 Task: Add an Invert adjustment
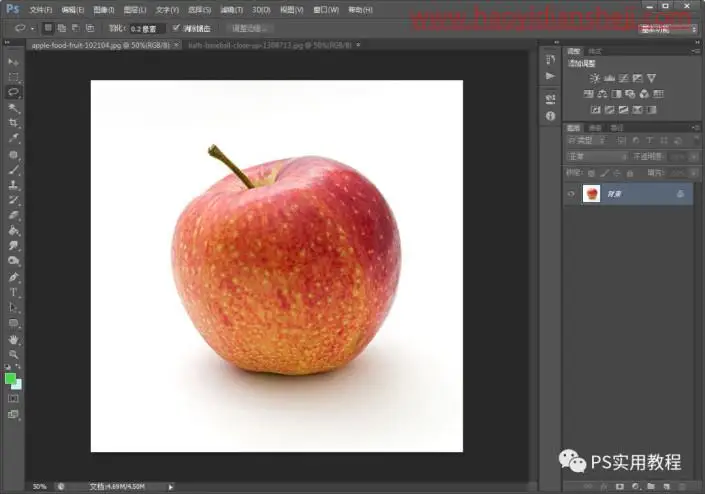[x=595, y=110]
